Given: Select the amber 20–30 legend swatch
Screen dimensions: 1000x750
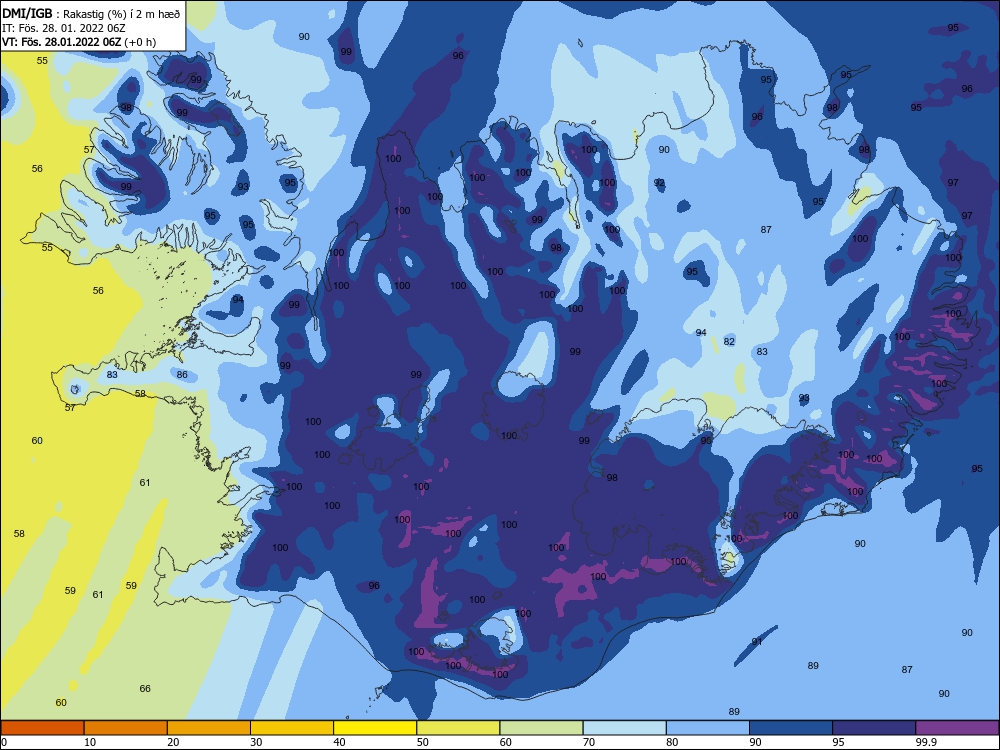Looking at the screenshot, I should (209, 728).
